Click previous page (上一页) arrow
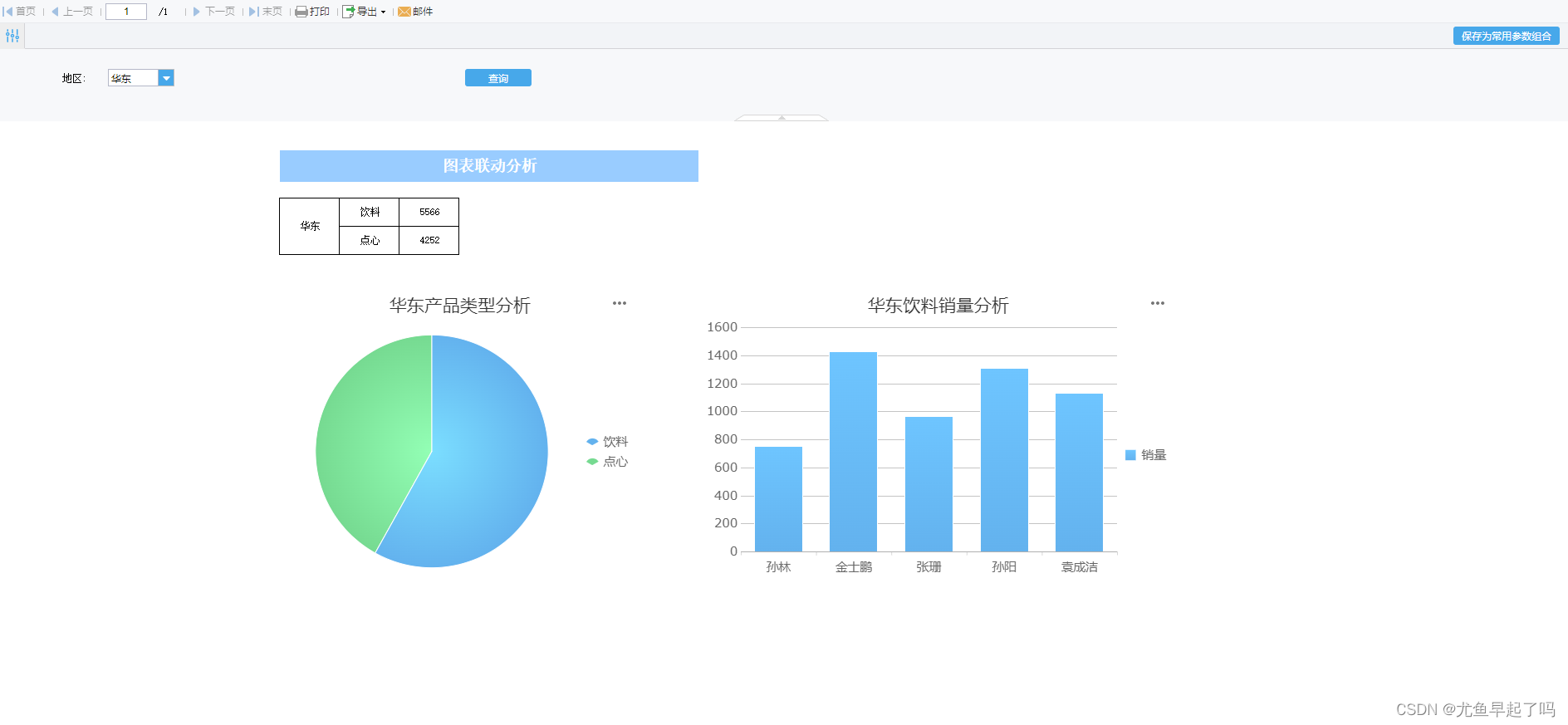1568x725 pixels. (x=55, y=12)
